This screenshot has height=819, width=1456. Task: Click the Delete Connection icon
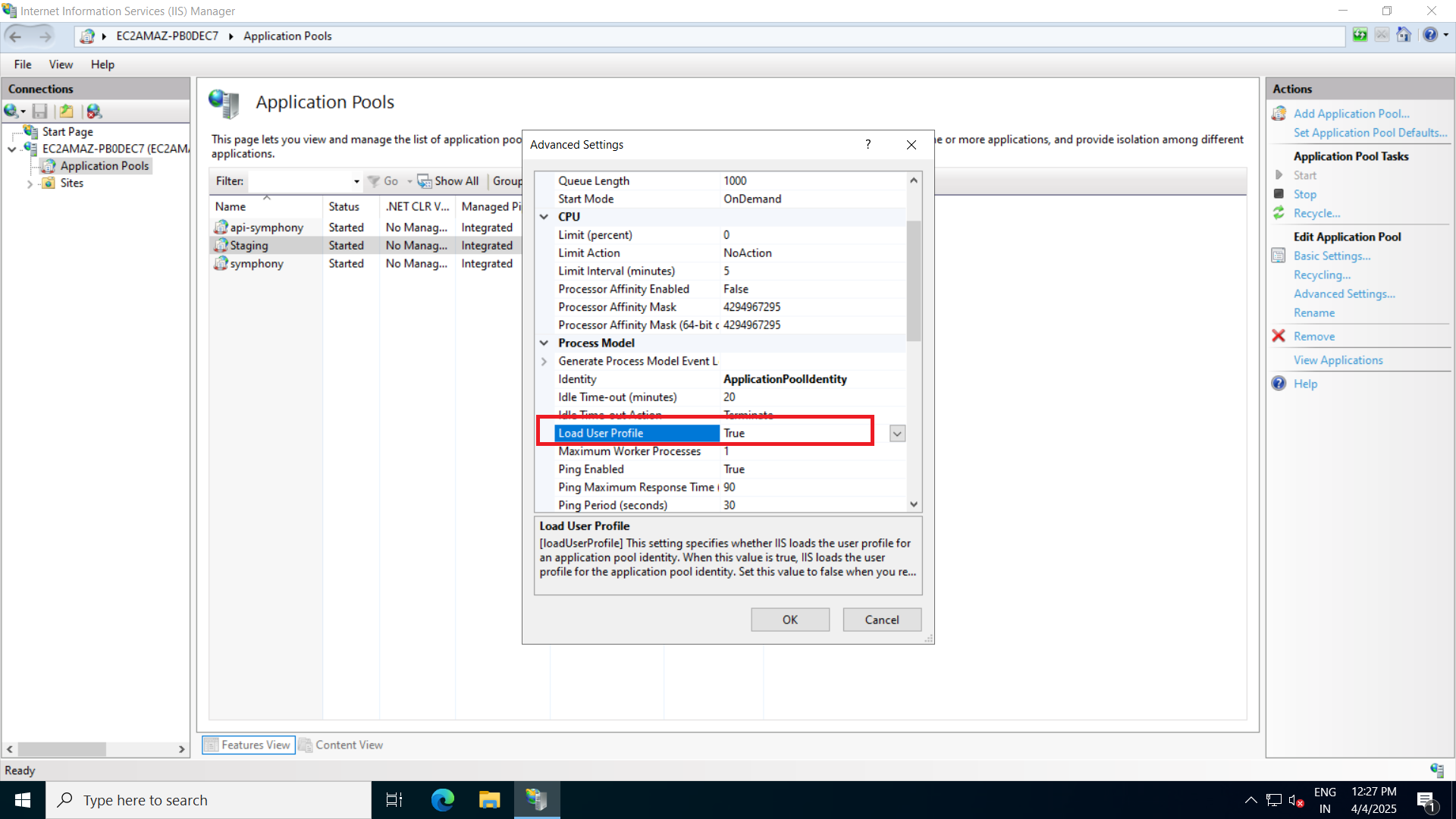[x=94, y=111]
